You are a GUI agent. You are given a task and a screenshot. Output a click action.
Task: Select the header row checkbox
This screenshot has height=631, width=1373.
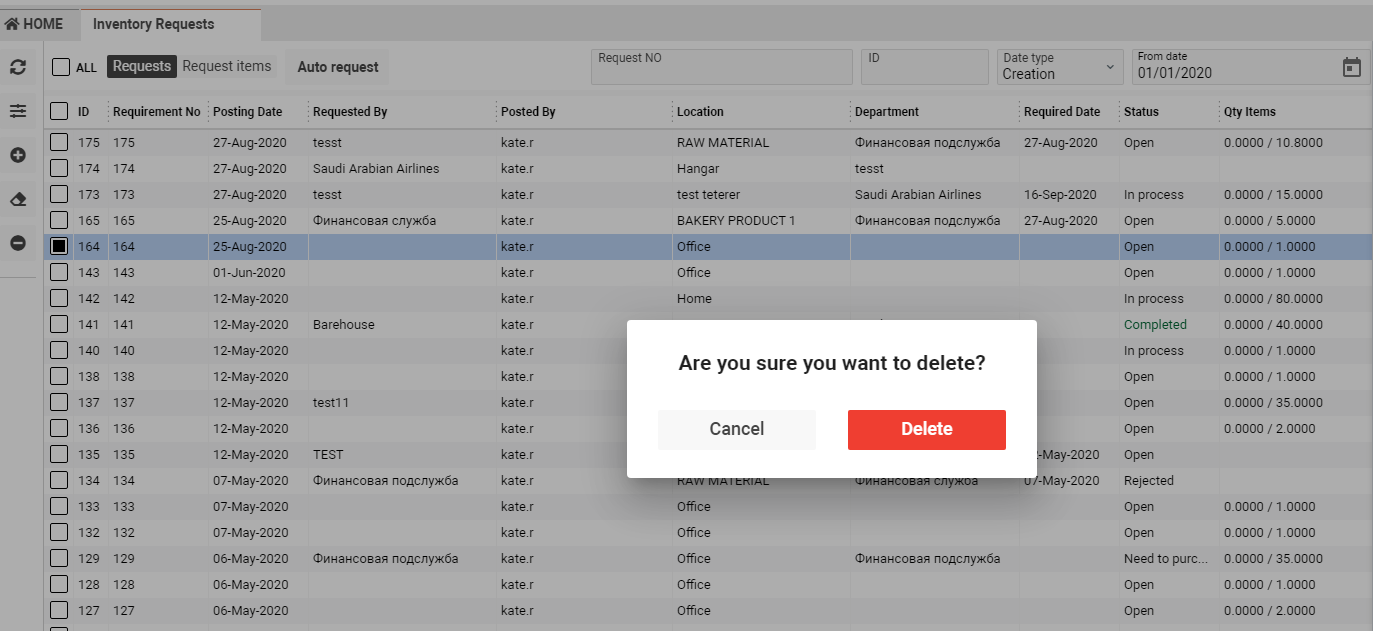click(x=59, y=111)
